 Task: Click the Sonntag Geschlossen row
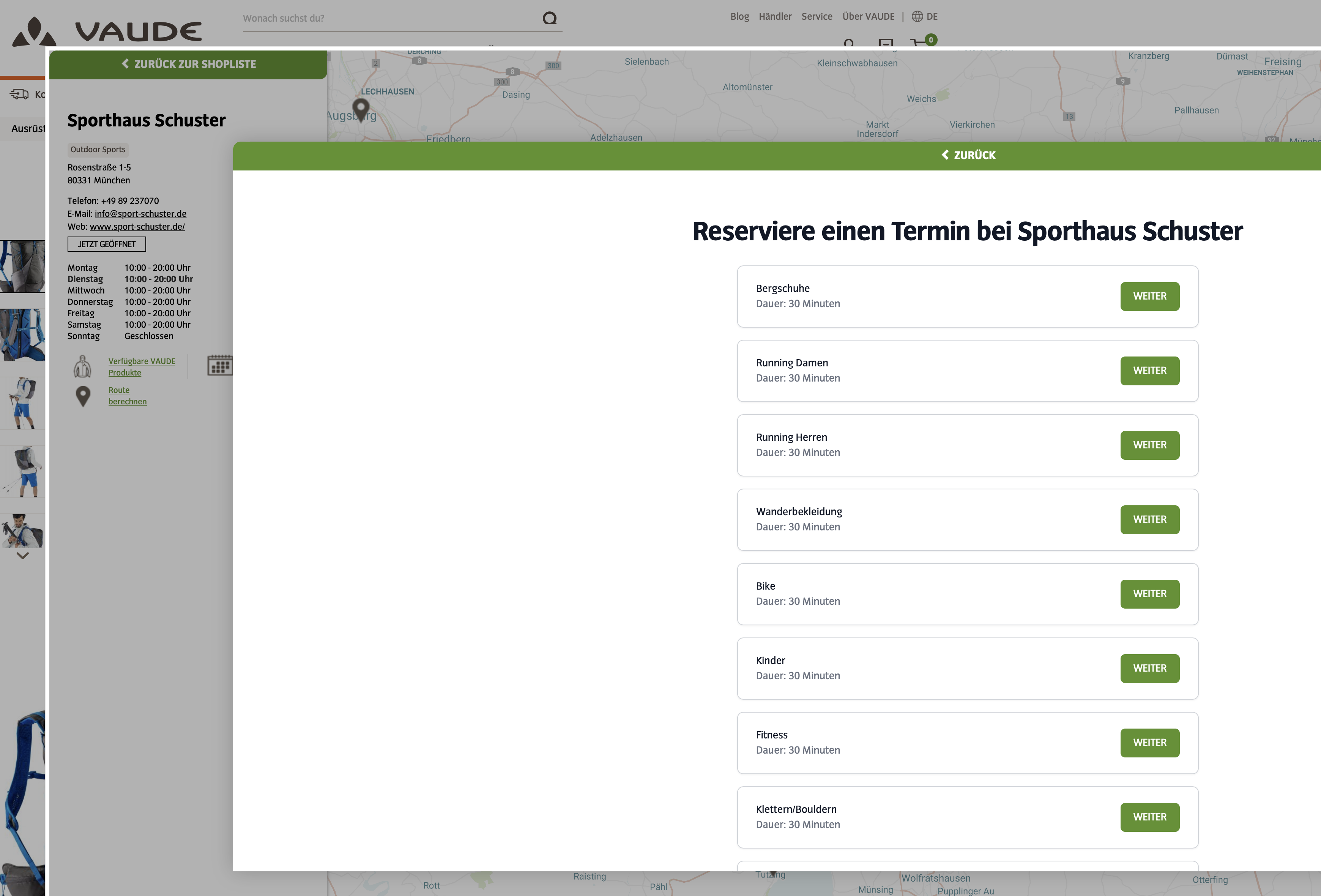[x=120, y=336]
